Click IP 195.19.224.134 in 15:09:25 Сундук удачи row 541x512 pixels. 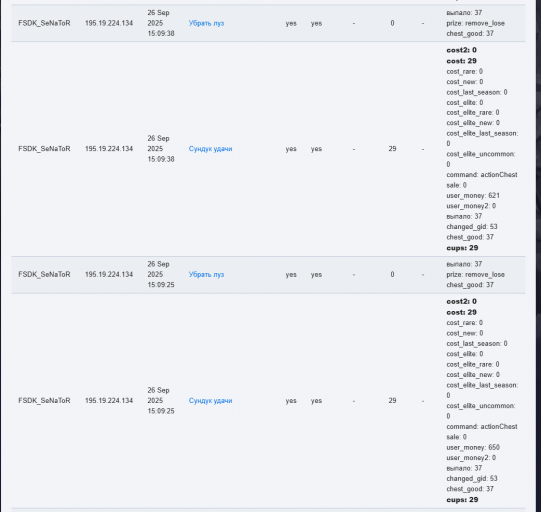(x=109, y=401)
